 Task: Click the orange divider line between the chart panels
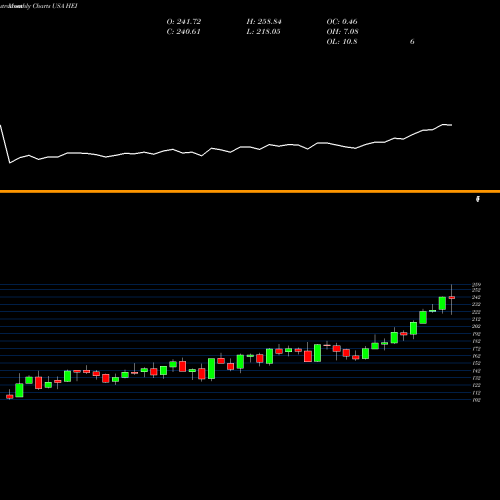pyautogui.click(x=250, y=191)
